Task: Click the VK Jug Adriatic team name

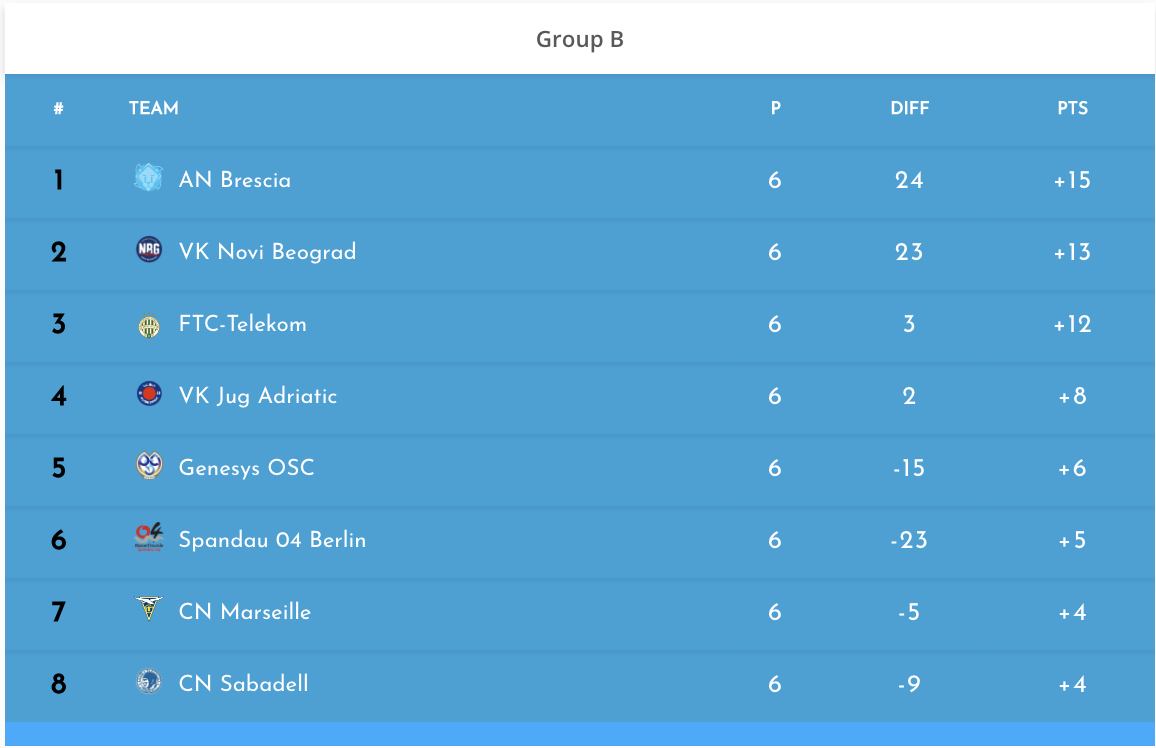Action: point(258,396)
